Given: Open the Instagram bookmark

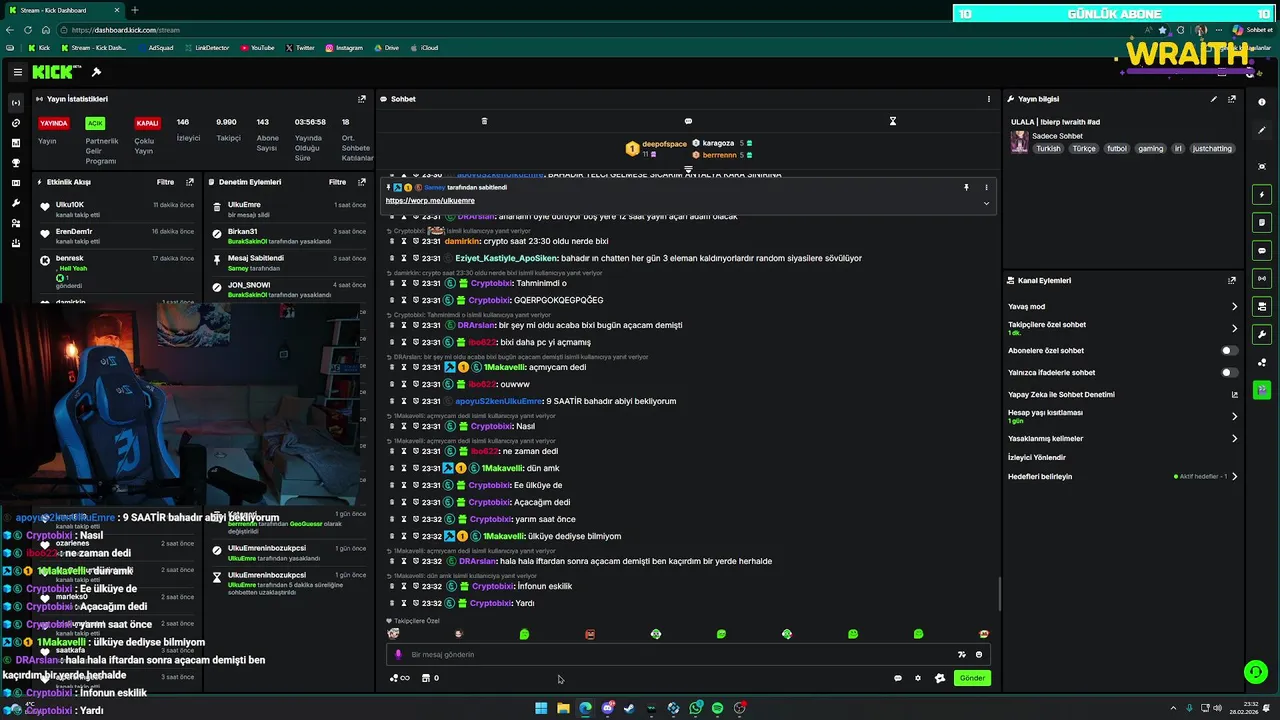Looking at the screenshot, I should tap(344, 48).
